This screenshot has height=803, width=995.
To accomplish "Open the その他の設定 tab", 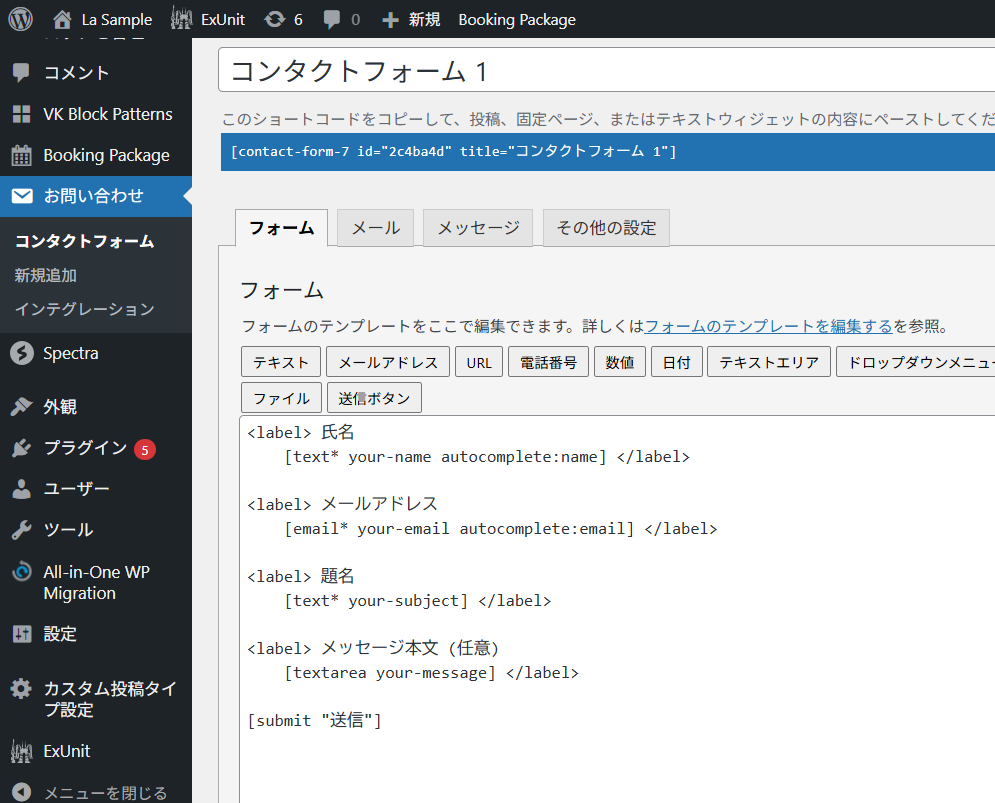I will coord(606,228).
